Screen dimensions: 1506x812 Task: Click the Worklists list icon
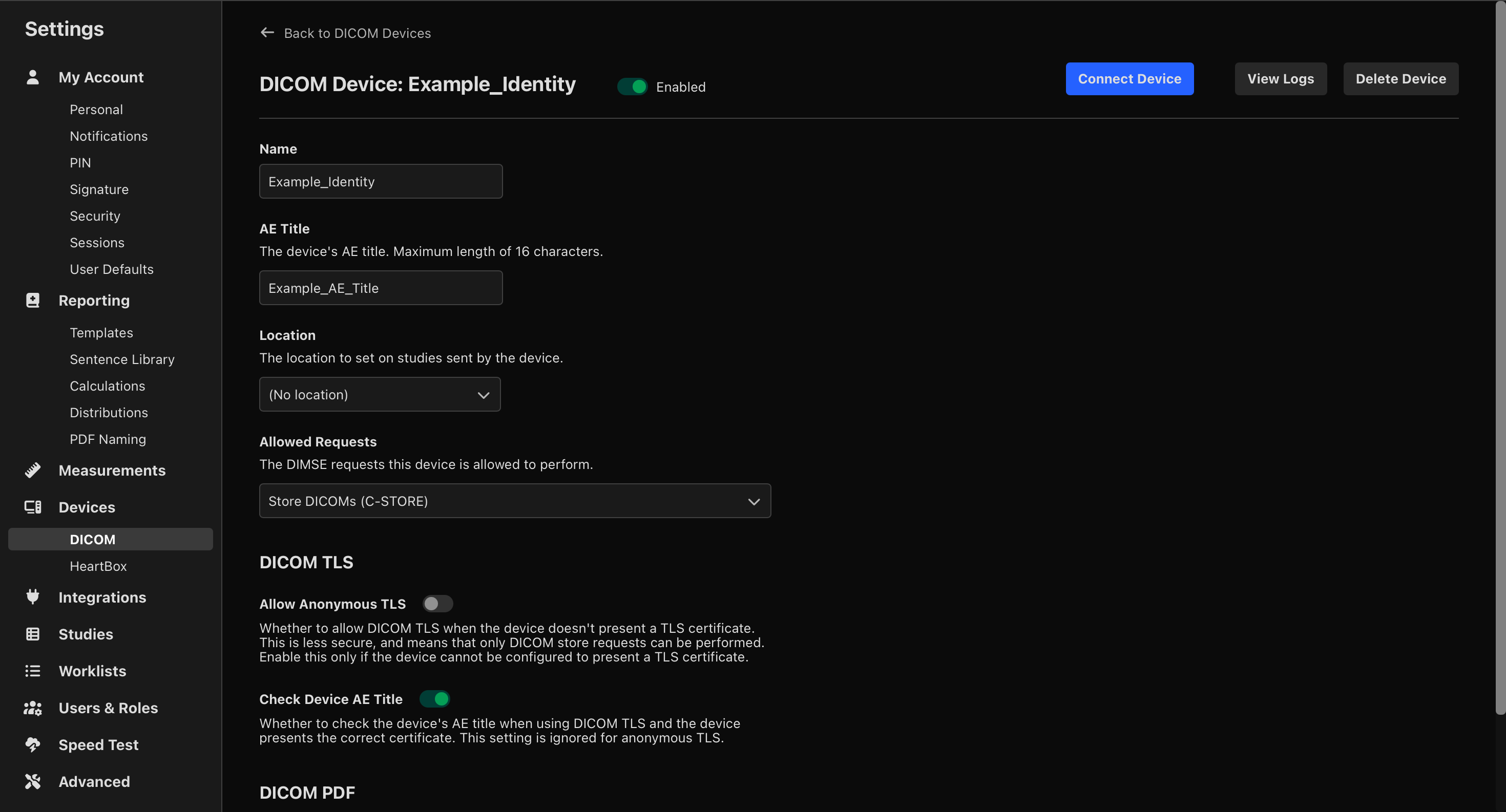coord(33,671)
